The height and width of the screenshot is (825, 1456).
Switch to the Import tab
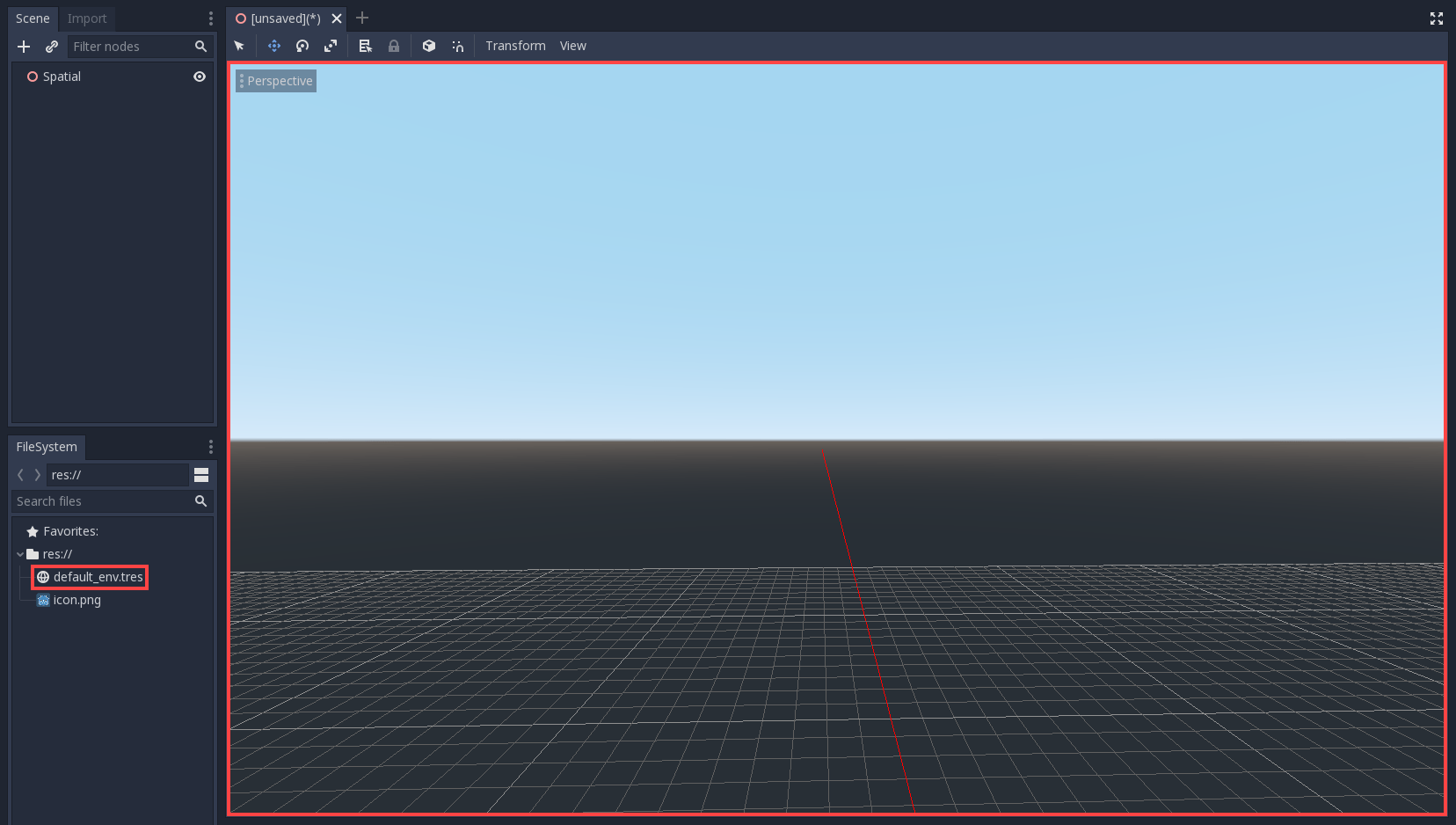[x=86, y=18]
